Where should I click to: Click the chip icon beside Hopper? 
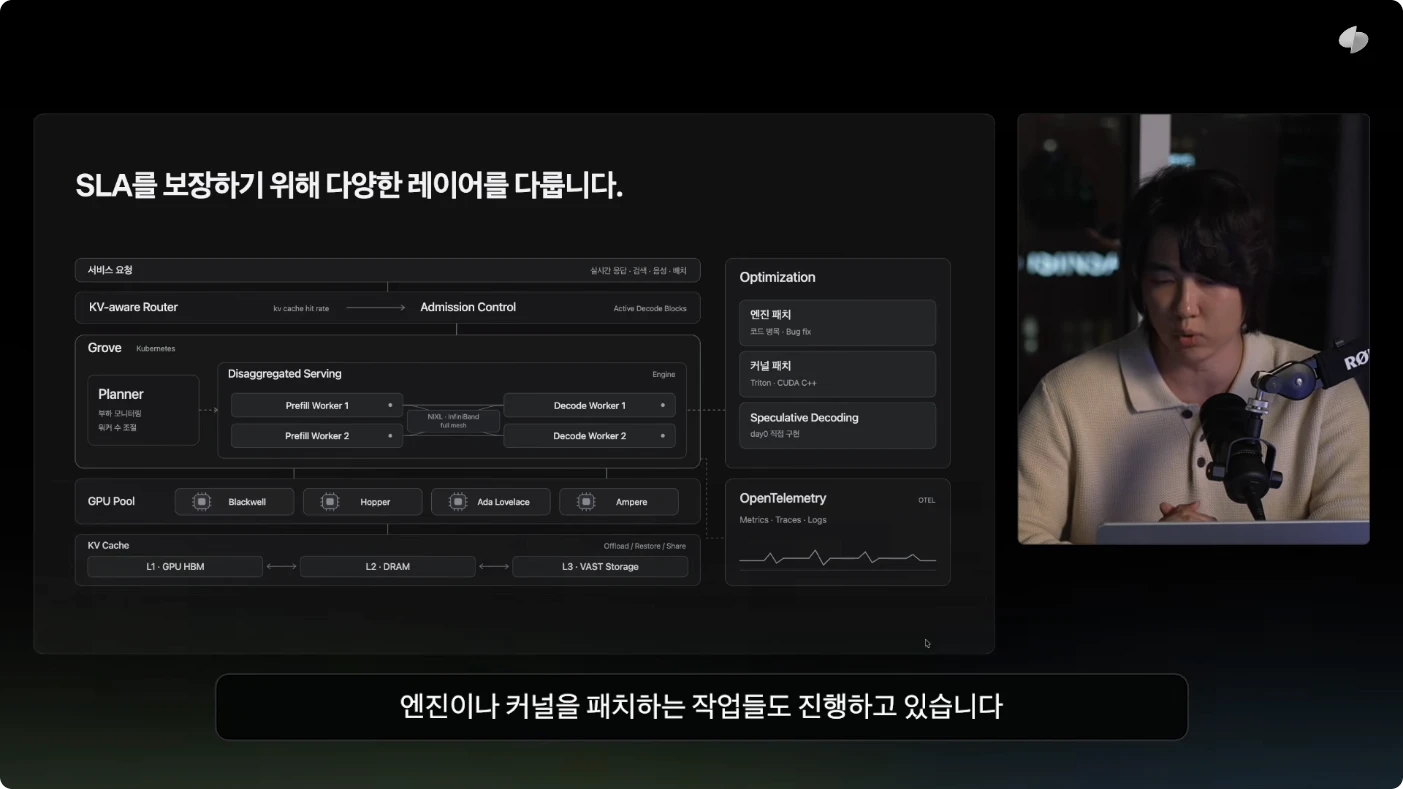[329, 502]
